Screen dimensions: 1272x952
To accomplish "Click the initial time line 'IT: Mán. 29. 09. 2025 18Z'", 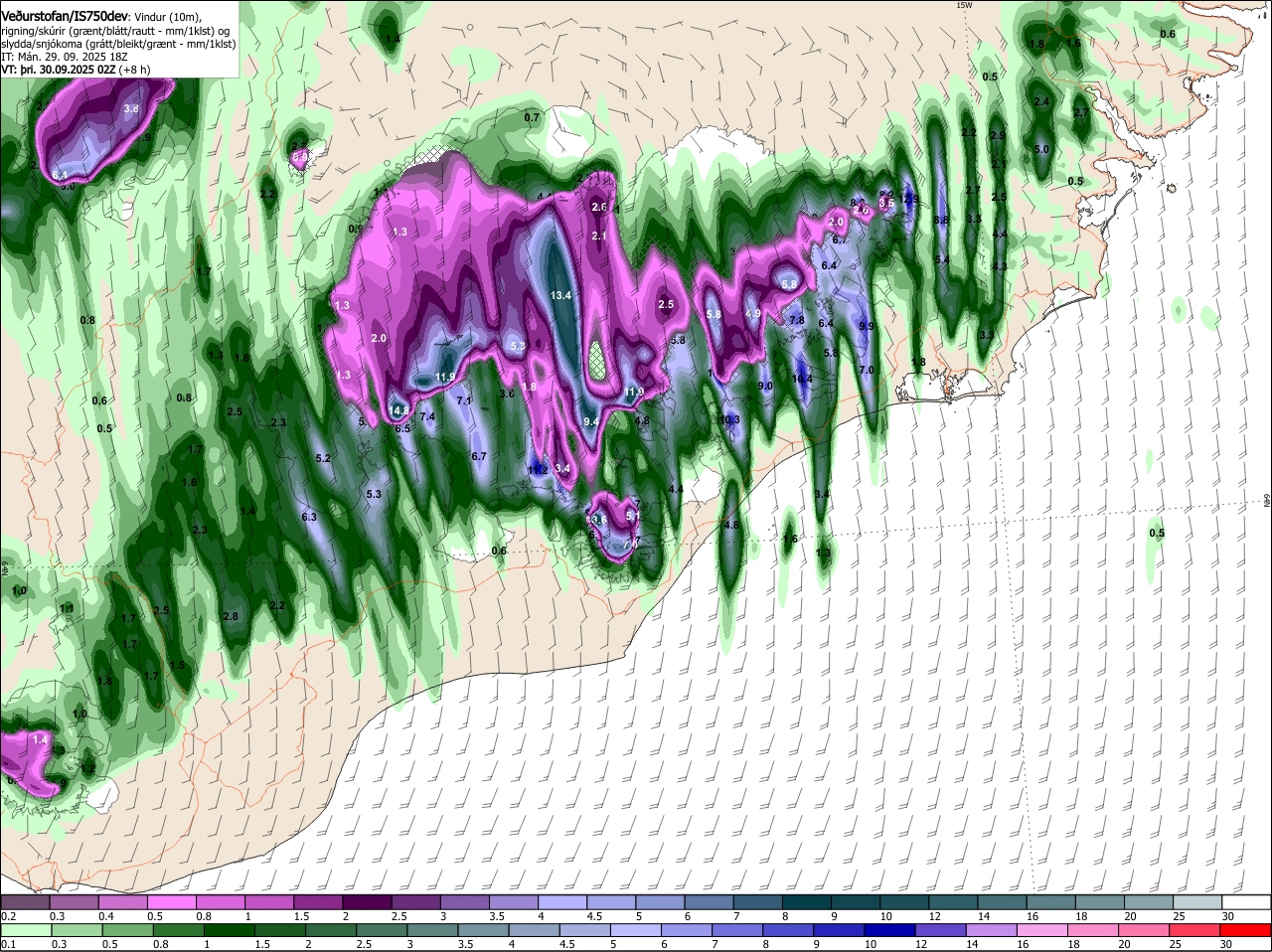I will (65, 57).
